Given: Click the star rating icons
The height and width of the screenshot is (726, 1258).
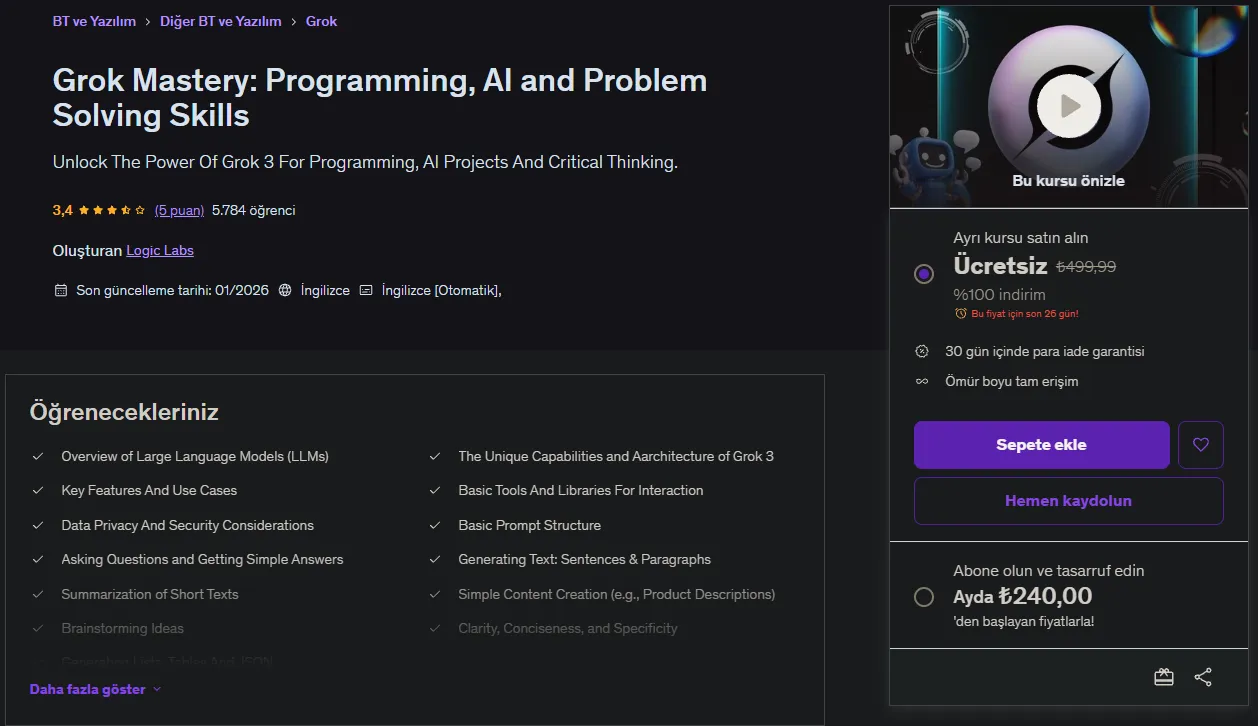Looking at the screenshot, I should point(112,211).
